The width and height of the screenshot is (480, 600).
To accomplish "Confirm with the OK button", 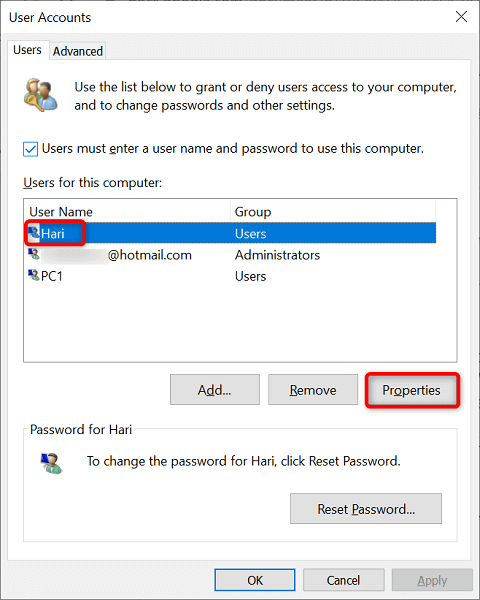I will click(x=255, y=580).
